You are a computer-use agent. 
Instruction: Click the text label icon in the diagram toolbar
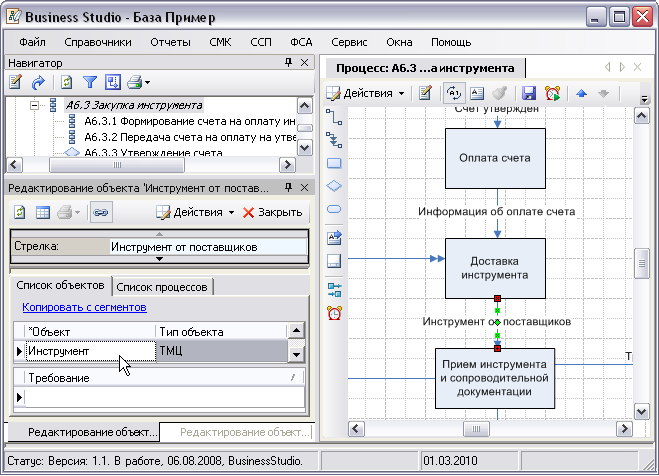477,93
